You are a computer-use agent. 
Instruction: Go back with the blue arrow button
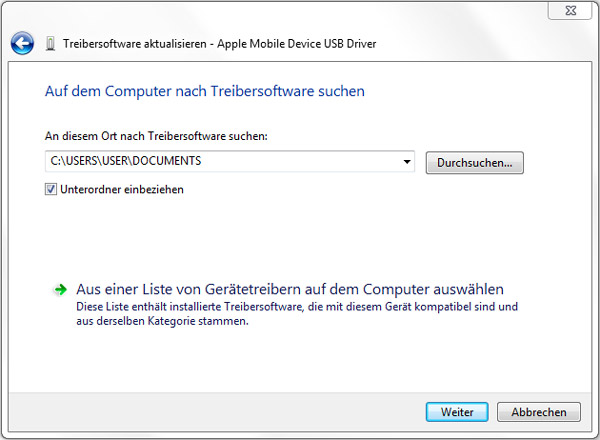coord(22,43)
